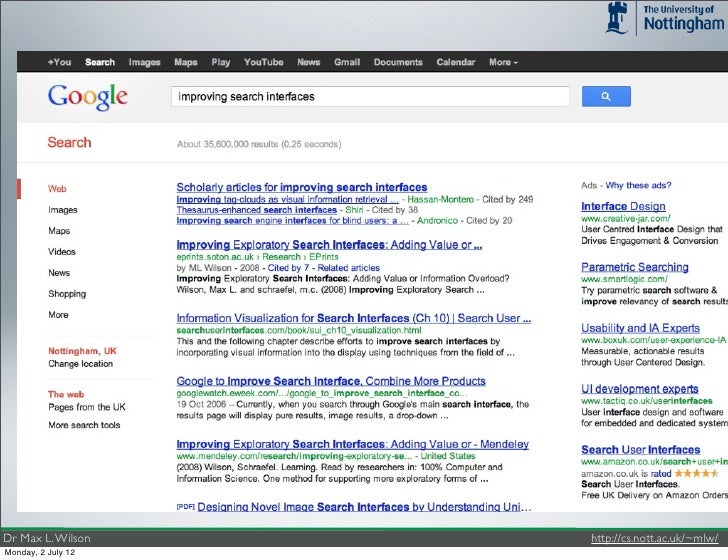Open Calendar in the top bar
The image size is (728, 560).
click(456, 62)
